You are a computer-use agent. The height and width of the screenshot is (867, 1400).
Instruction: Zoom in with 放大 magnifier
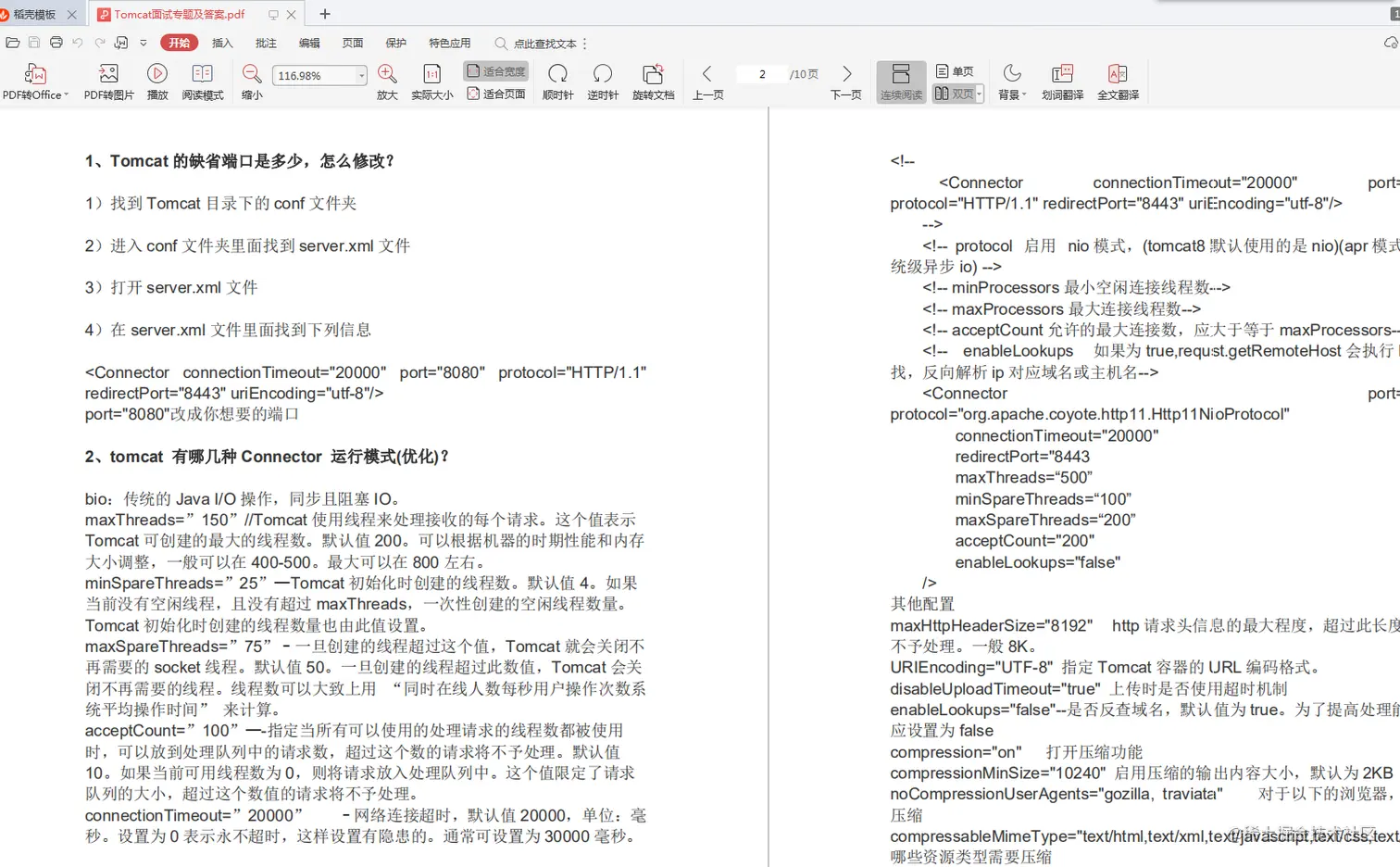387,81
